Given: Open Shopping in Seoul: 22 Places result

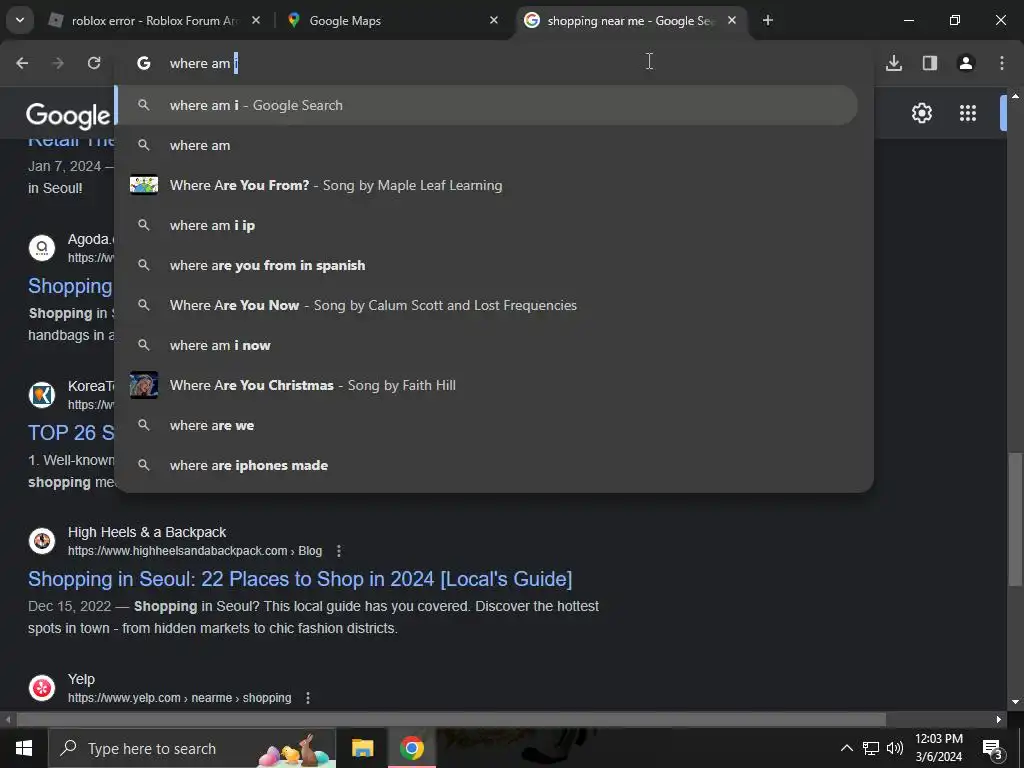Looking at the screenshot, I should 300,579.
